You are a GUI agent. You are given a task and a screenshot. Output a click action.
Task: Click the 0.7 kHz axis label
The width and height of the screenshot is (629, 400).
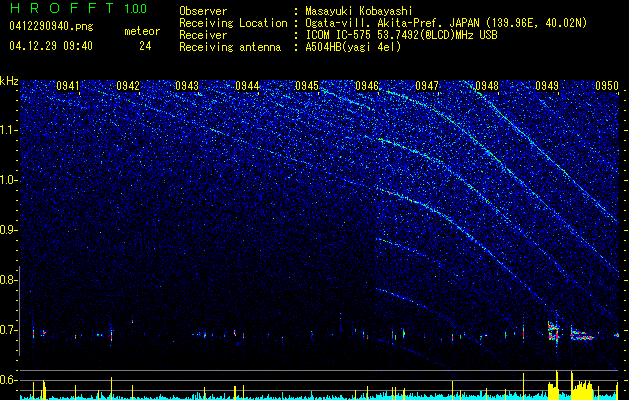[8, 330]
